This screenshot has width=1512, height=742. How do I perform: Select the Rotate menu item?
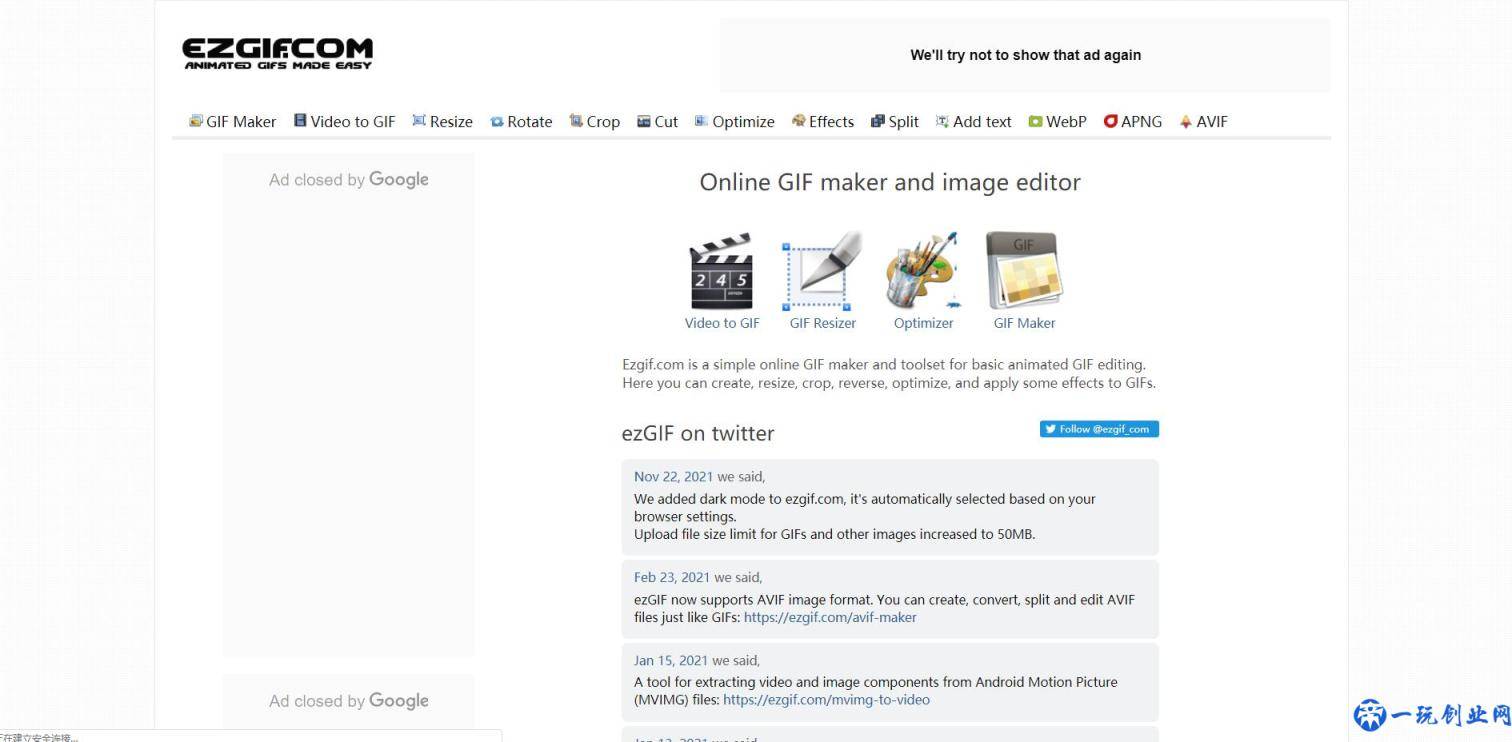521,121
